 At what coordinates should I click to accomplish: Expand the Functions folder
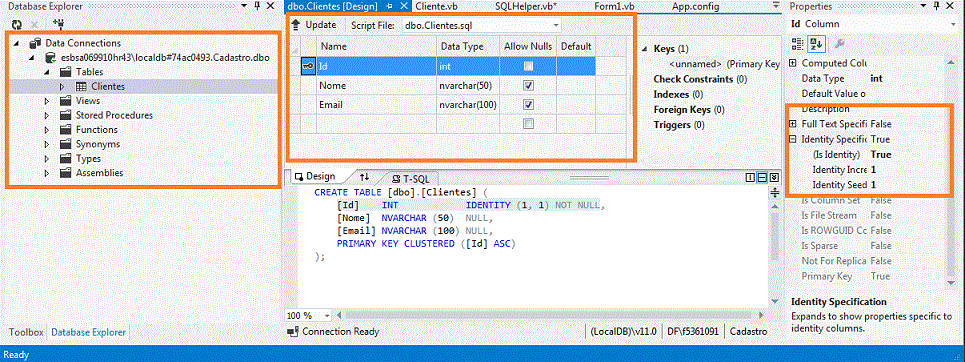pos(47,130)
